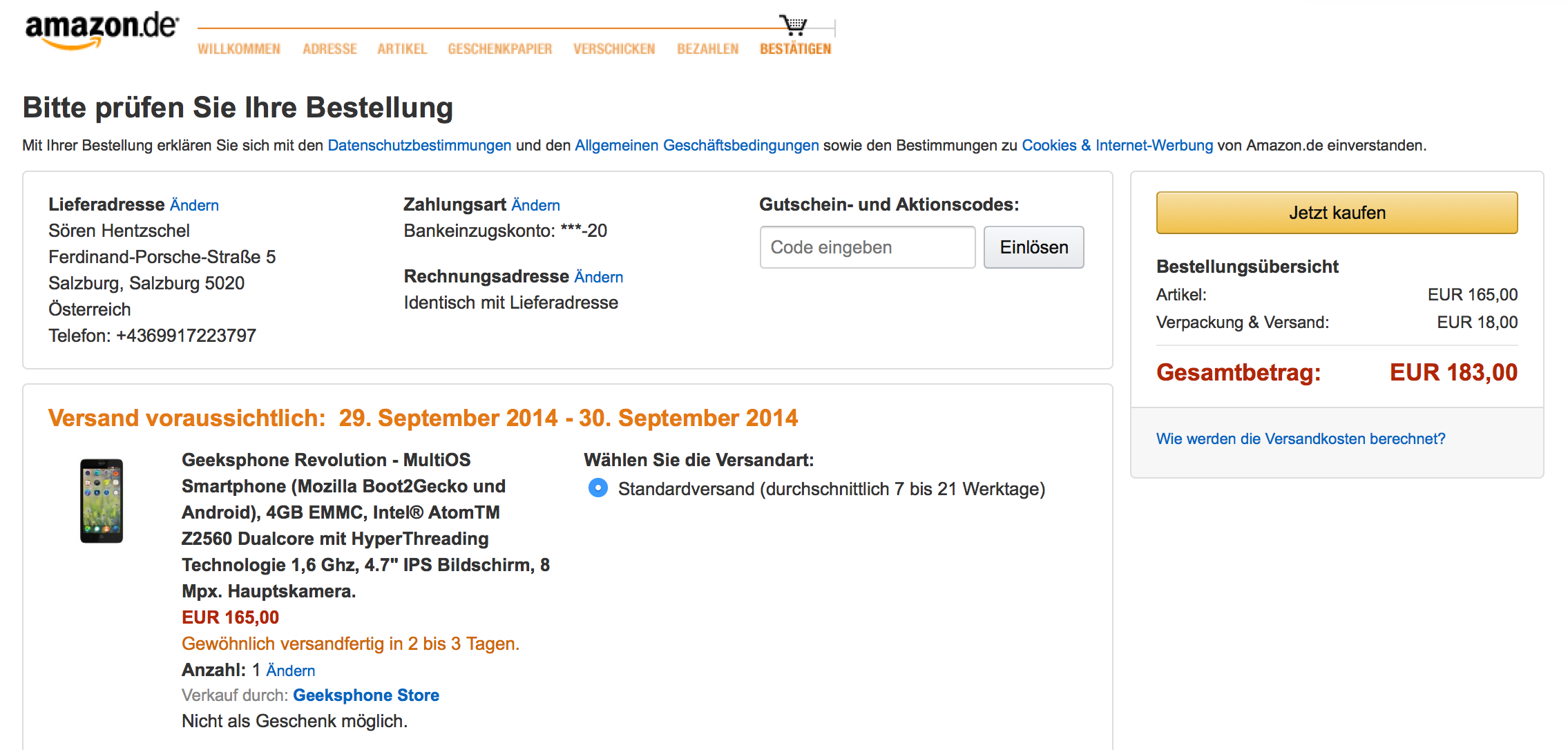Change the Rechnungsadresse via Ändern link
This screenshot has width=1568, height=750.
[598, 277]
